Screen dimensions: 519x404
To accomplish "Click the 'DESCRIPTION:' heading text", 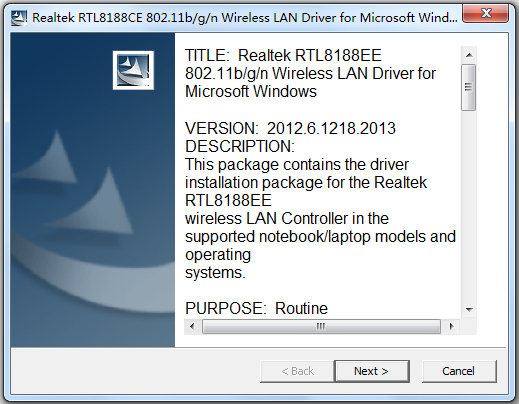I will click(240, 146).
